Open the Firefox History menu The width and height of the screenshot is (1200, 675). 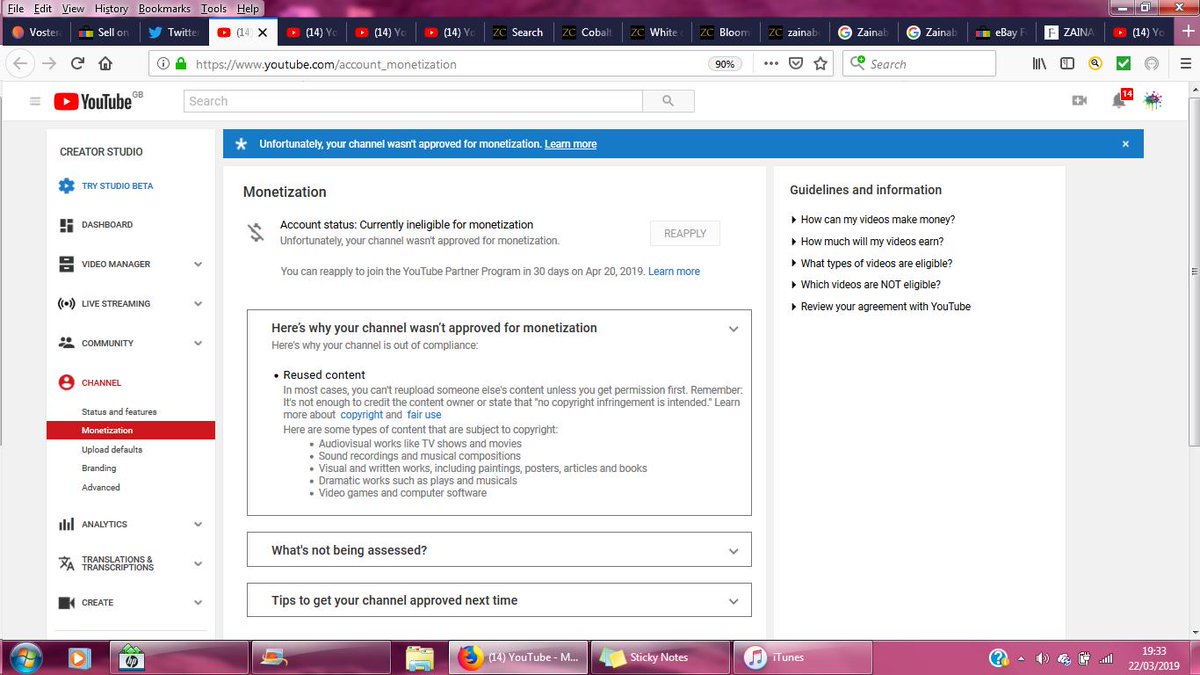coord(111,8)
